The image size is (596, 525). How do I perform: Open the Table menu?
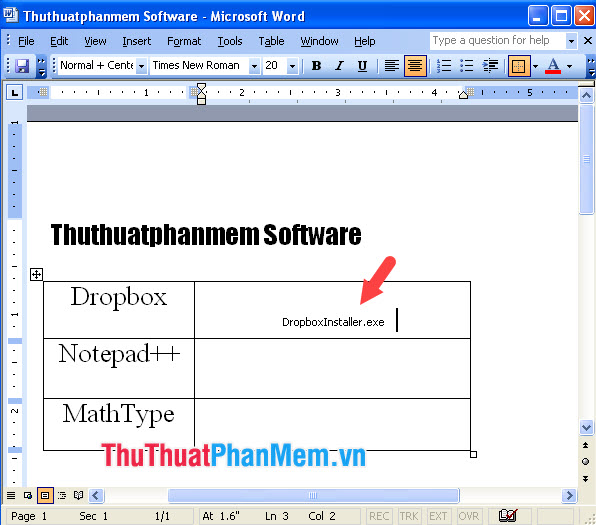271,41
